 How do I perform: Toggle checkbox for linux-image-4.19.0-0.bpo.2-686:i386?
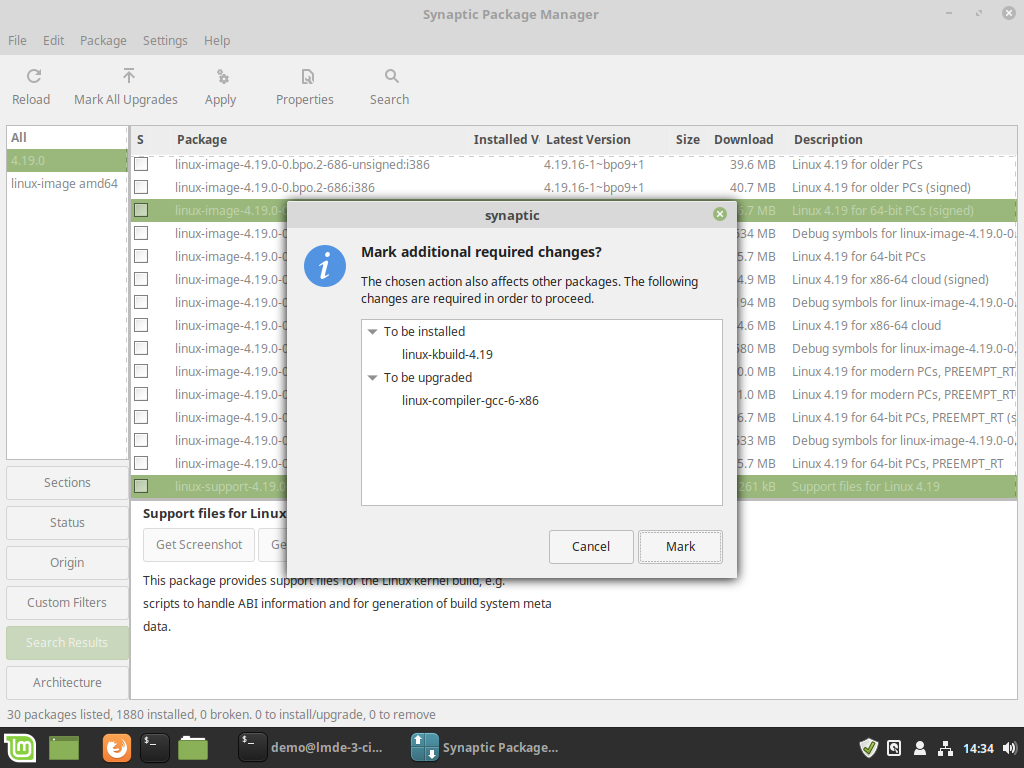tap(141, 187)
